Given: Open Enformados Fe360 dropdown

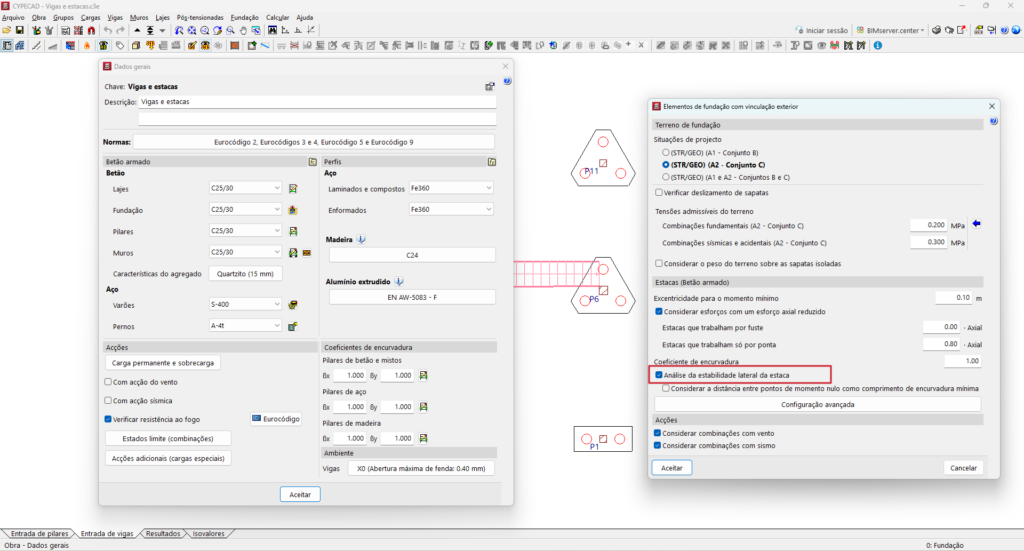Looking at the screenshot, I should click(x=451, y=210).
